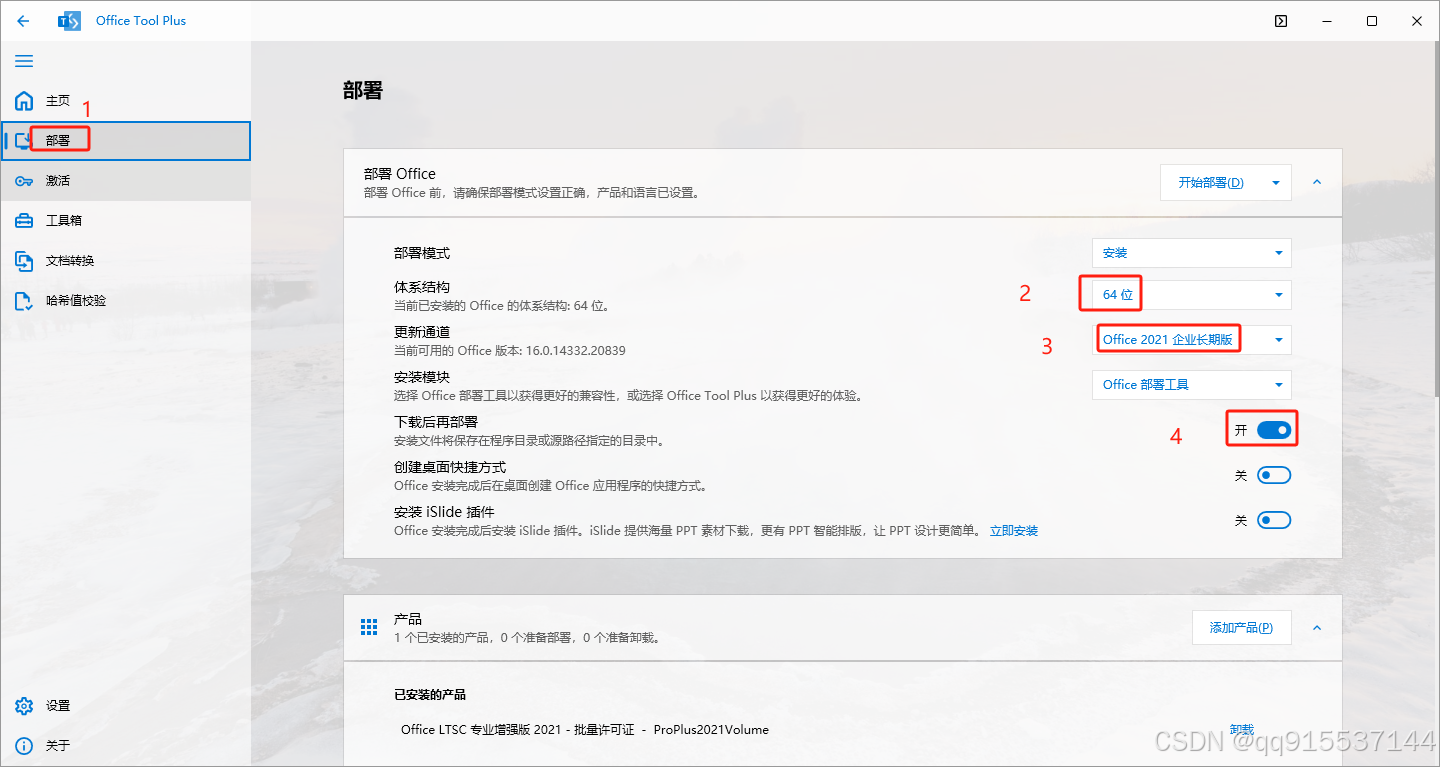Maximize the Office Tool Plus window
This screenshot has width=1440, height=767.
(1372, 21)
